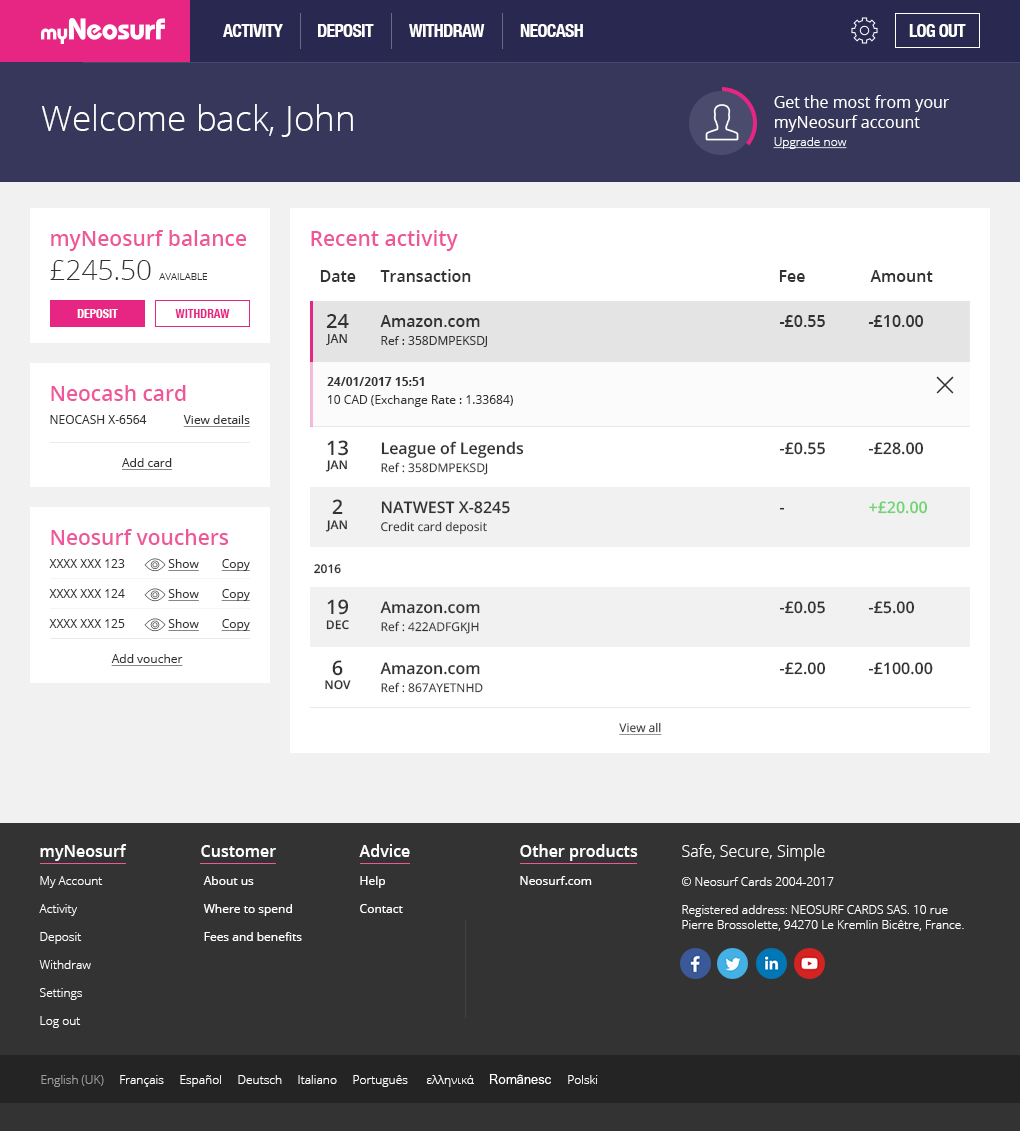Collapse the 24 Jan Amazon.com transaction row

click(x=640, y=331)
